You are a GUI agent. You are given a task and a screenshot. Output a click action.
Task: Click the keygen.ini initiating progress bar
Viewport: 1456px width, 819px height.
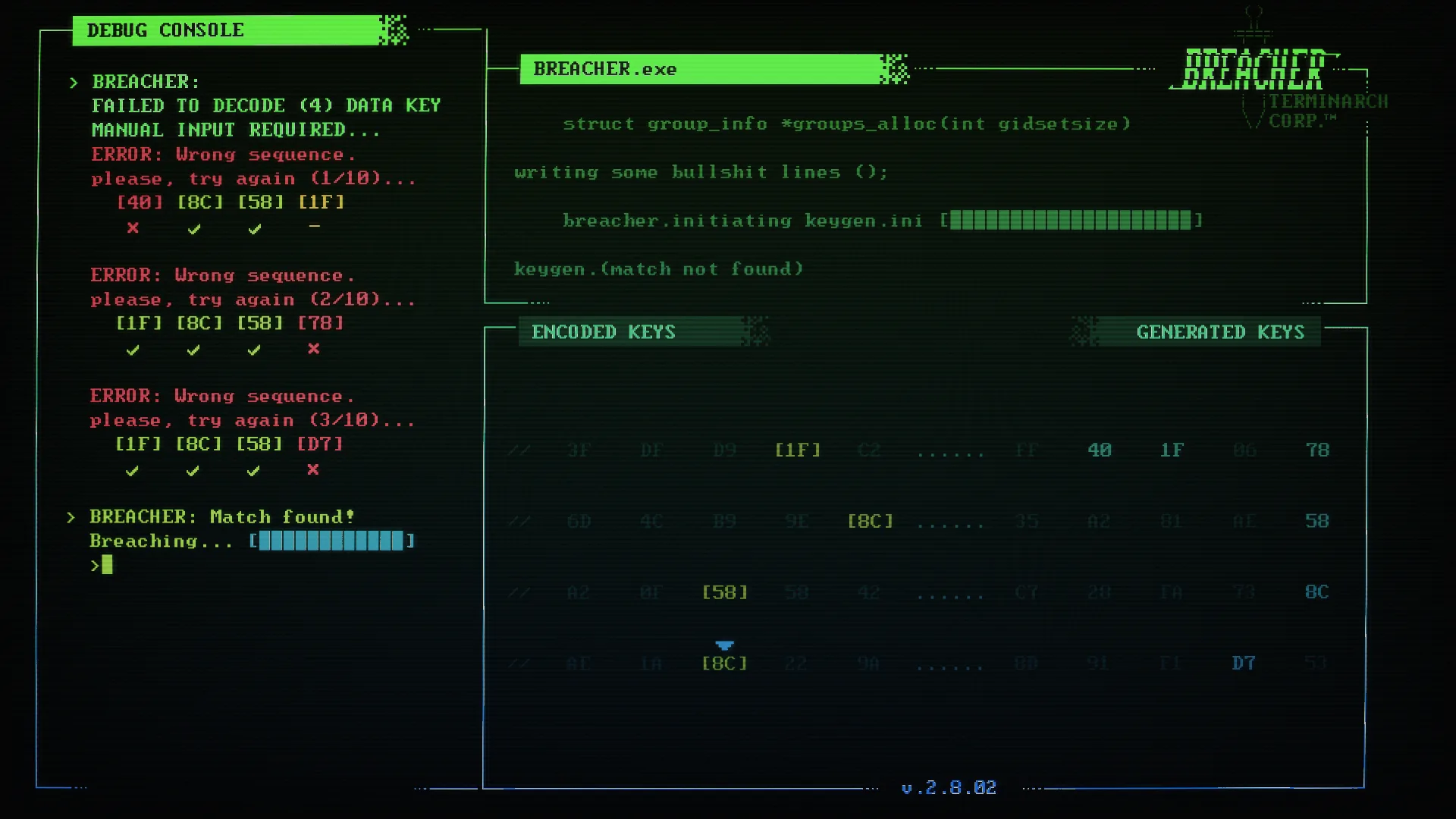point(1071,220)
